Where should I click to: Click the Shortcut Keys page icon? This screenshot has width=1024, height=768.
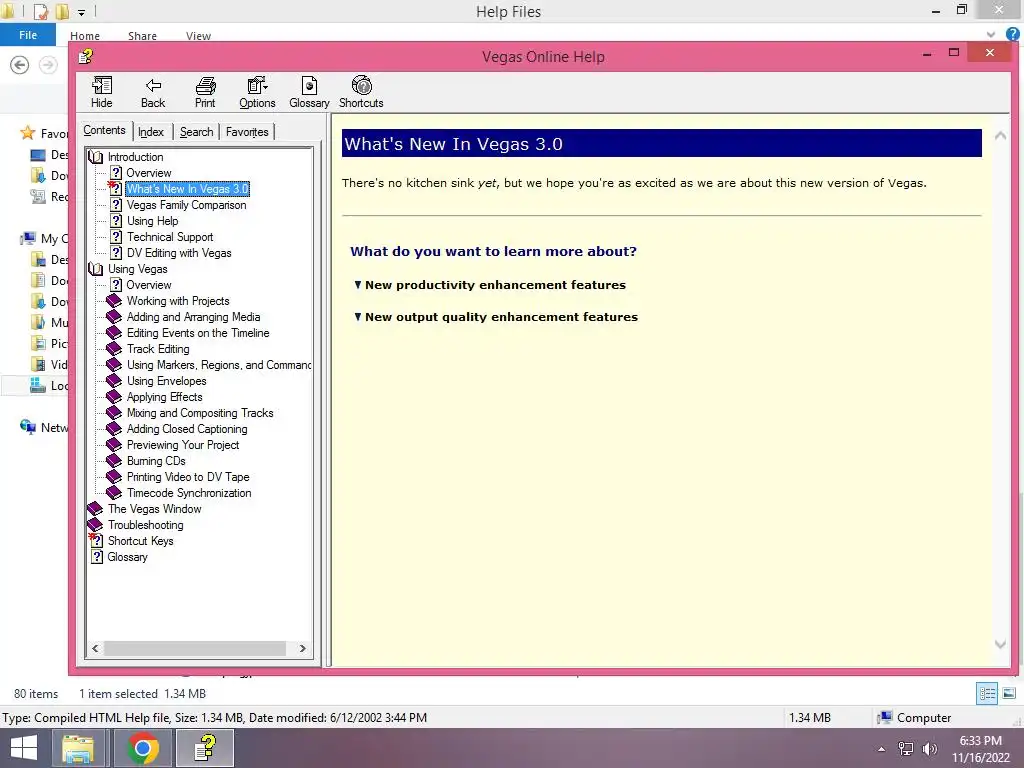pyautogui.click(x=96, y=541)
